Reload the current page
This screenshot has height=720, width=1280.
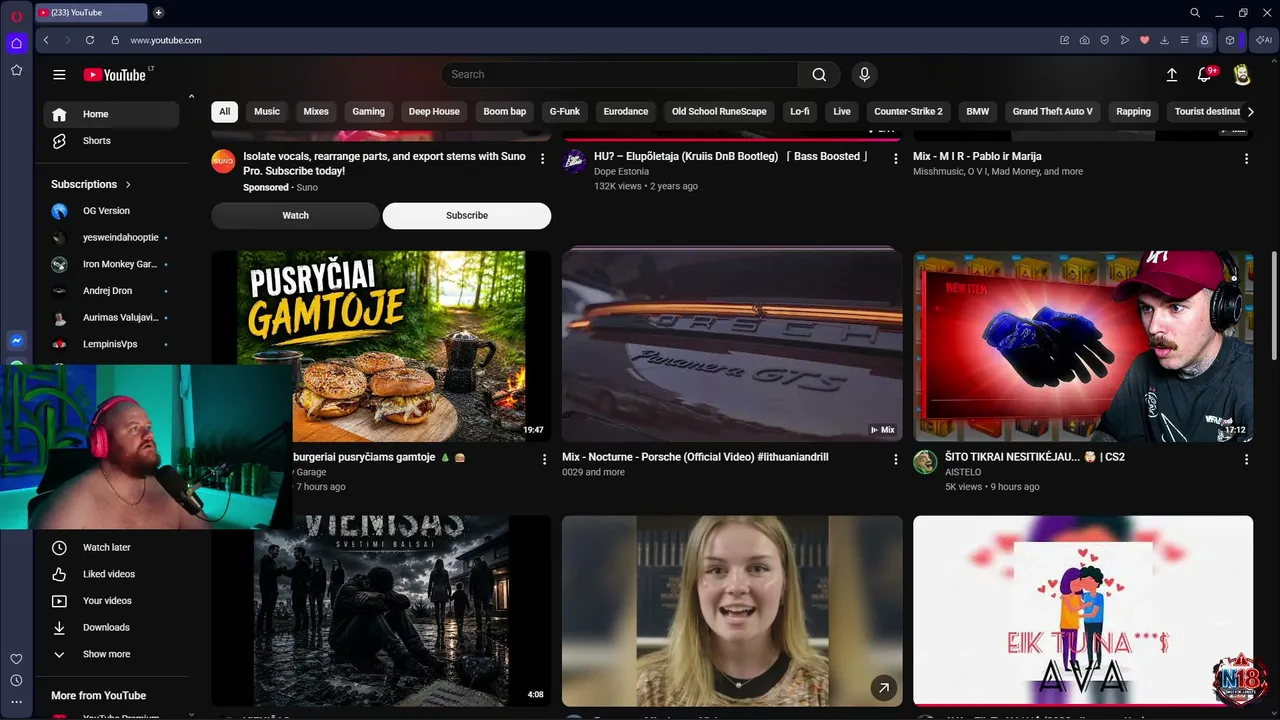point(90,40)
